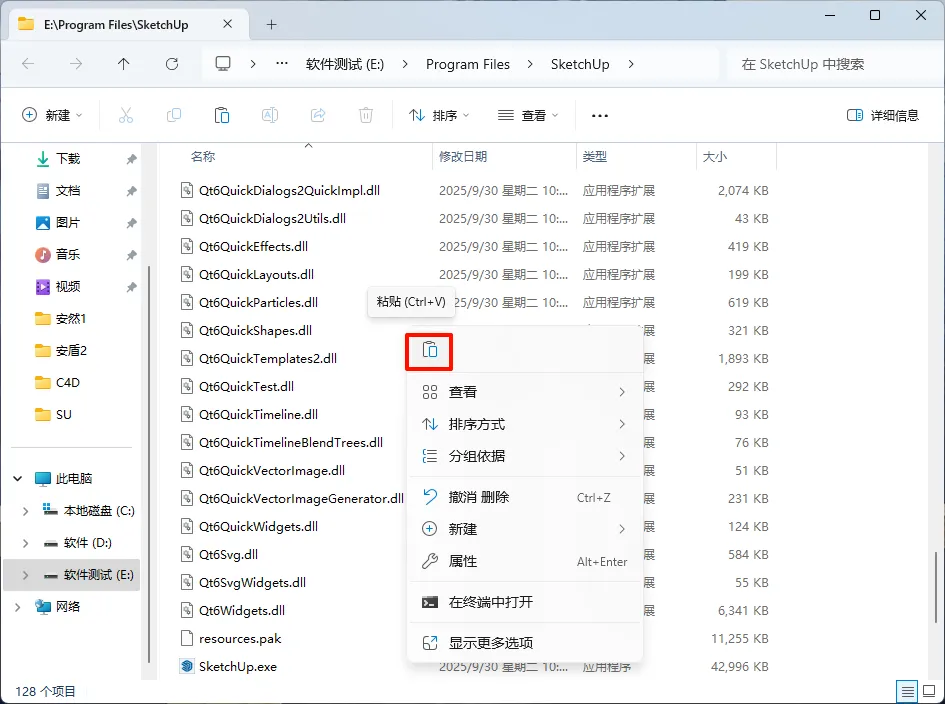Click the chevron after SketchUp in the address bar

pyautogui.click(x=631, y=64)
